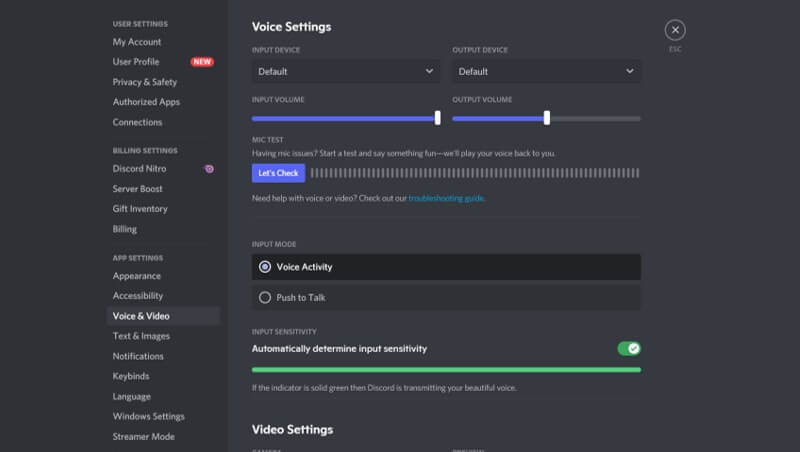Go to Privacy & Safety settings
Viewport: 800px width, 452px height.
pos(145,82)
